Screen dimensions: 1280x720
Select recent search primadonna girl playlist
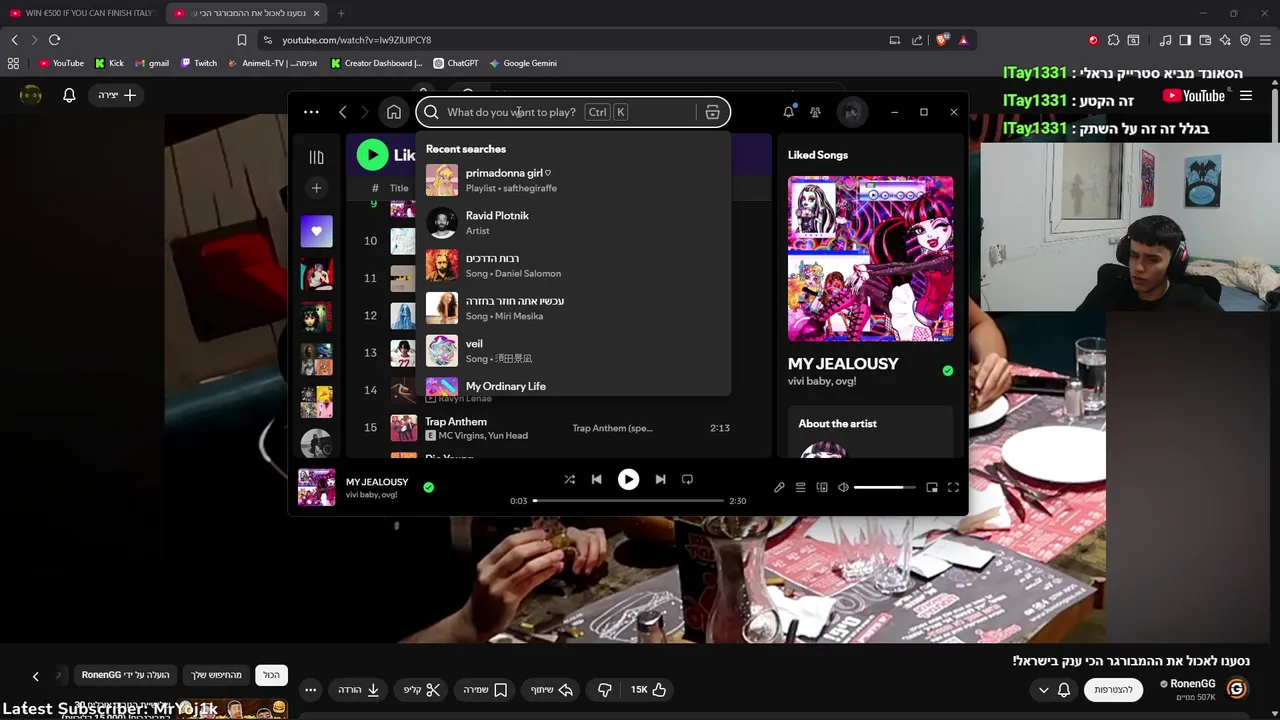click(573, 180)
